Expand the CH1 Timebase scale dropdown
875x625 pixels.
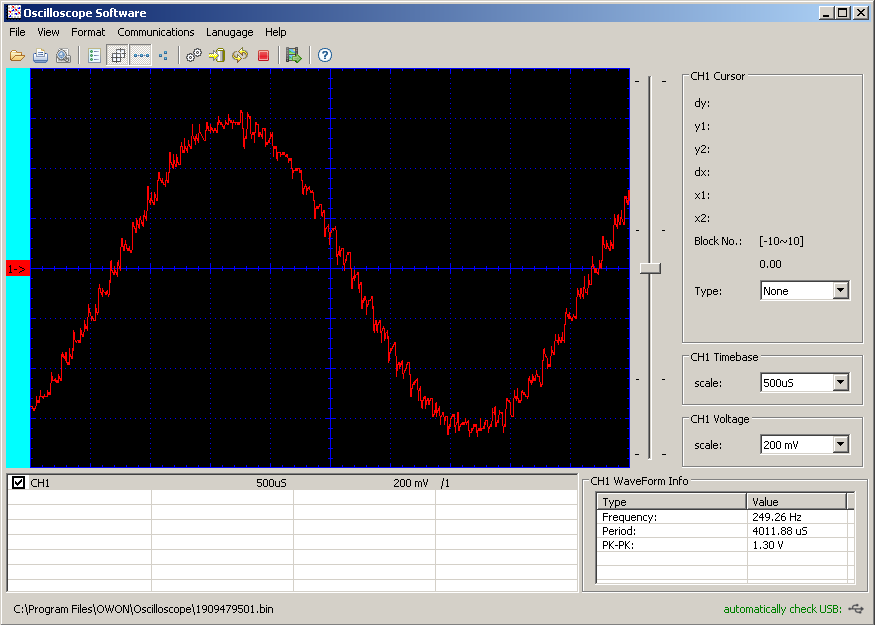point(840,382)
